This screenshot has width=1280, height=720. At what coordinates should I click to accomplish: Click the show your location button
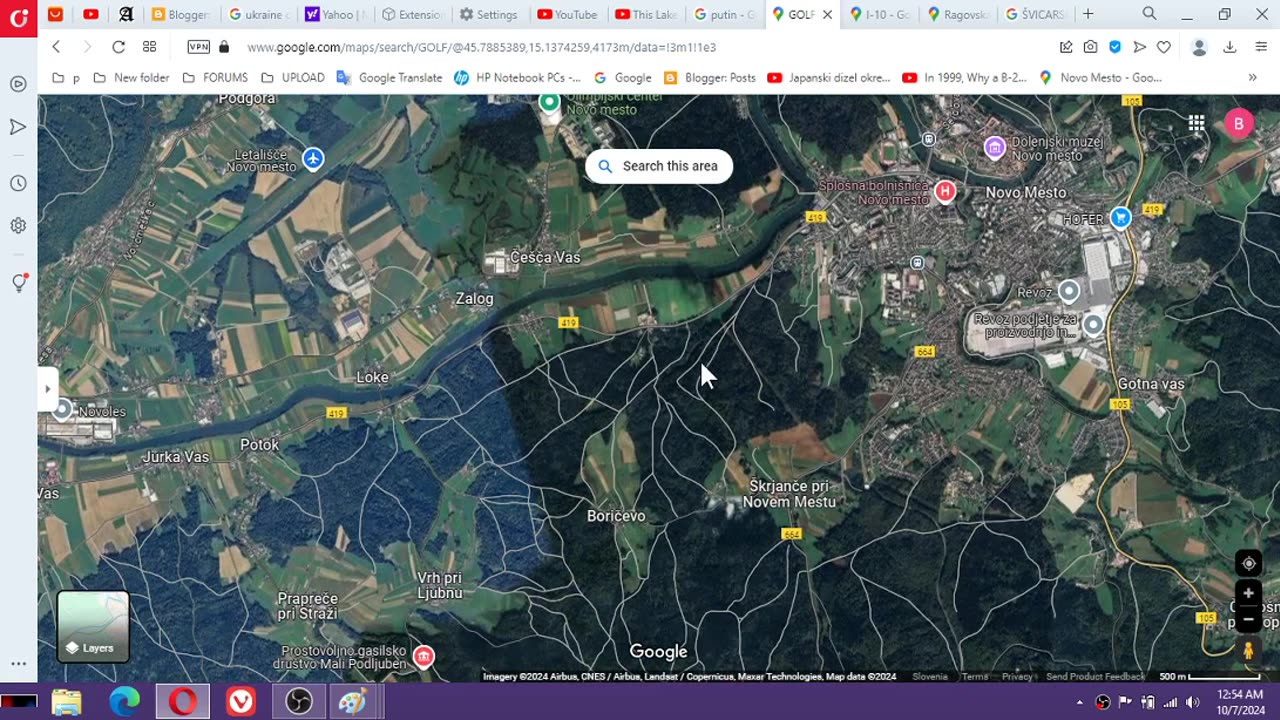(1248, 563)
